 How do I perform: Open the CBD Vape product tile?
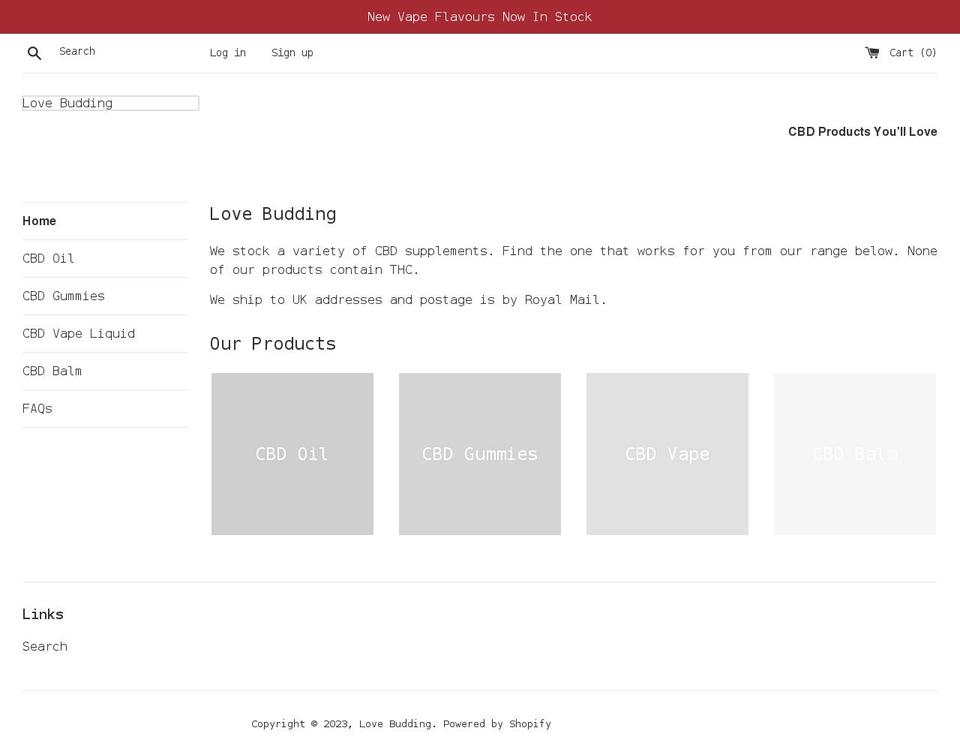(x=667, y=454)
